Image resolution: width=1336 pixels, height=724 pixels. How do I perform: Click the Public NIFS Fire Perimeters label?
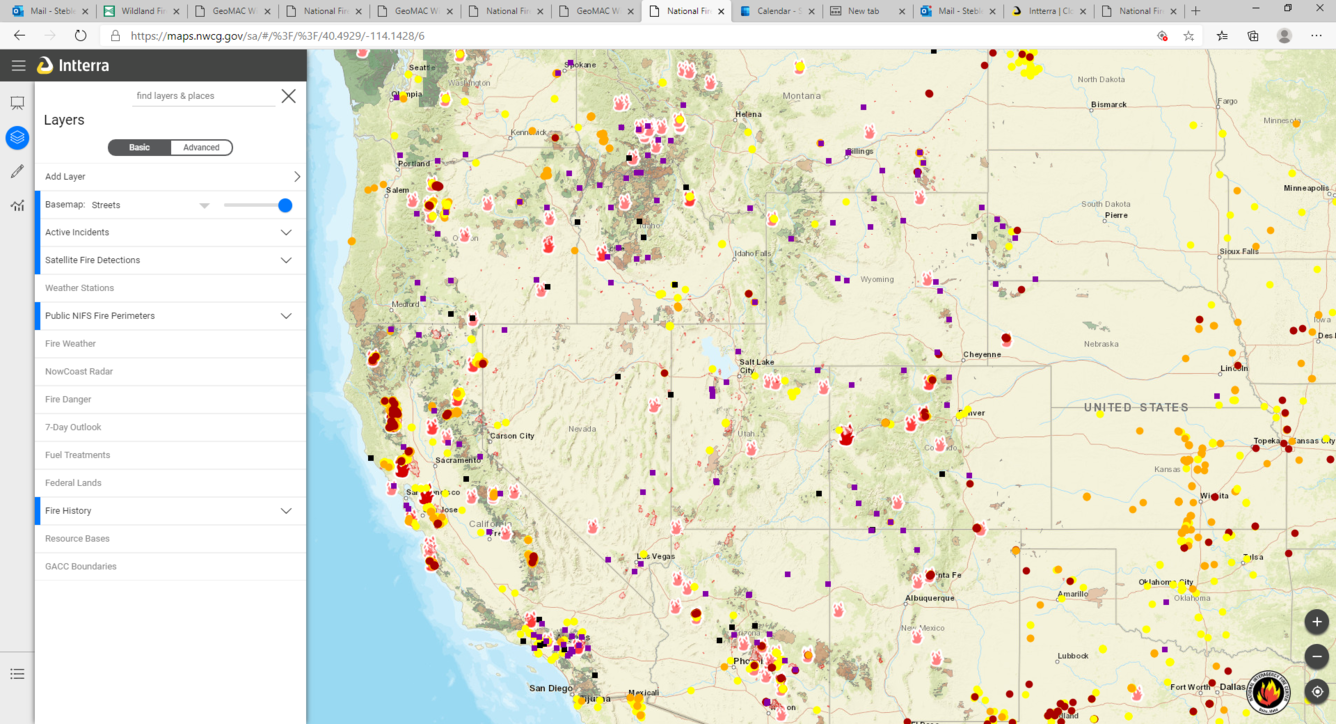(100, 316)
